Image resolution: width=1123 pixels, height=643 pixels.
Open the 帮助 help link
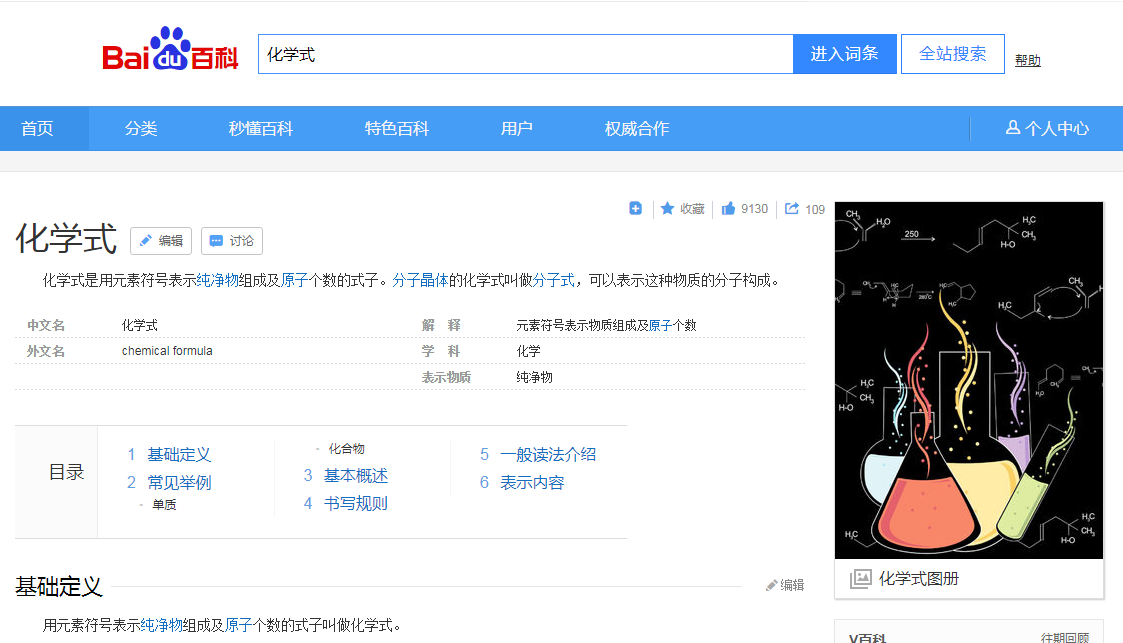(x=1027, y=59)
